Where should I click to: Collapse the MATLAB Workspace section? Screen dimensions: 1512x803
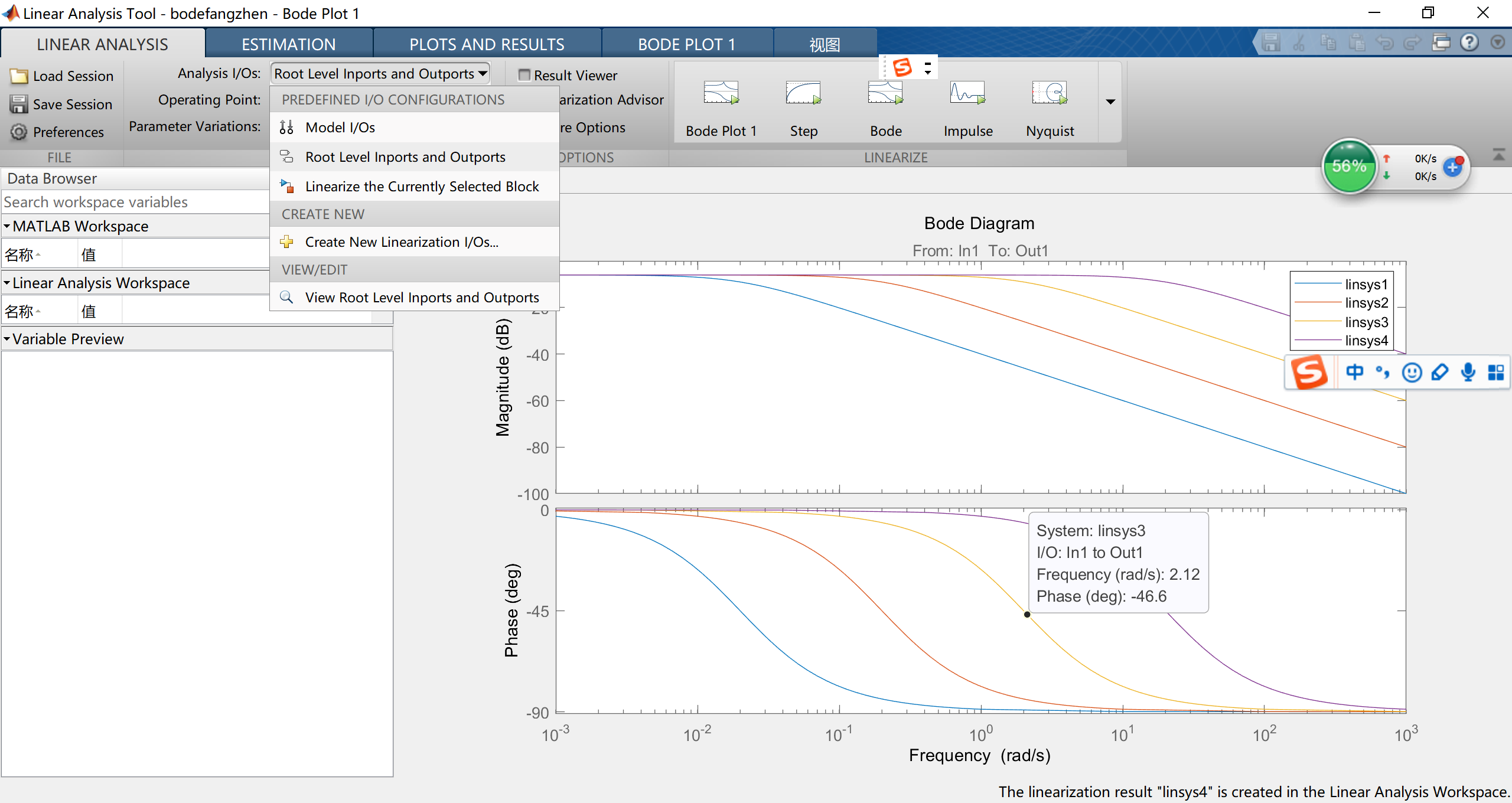tap(7, 226)
